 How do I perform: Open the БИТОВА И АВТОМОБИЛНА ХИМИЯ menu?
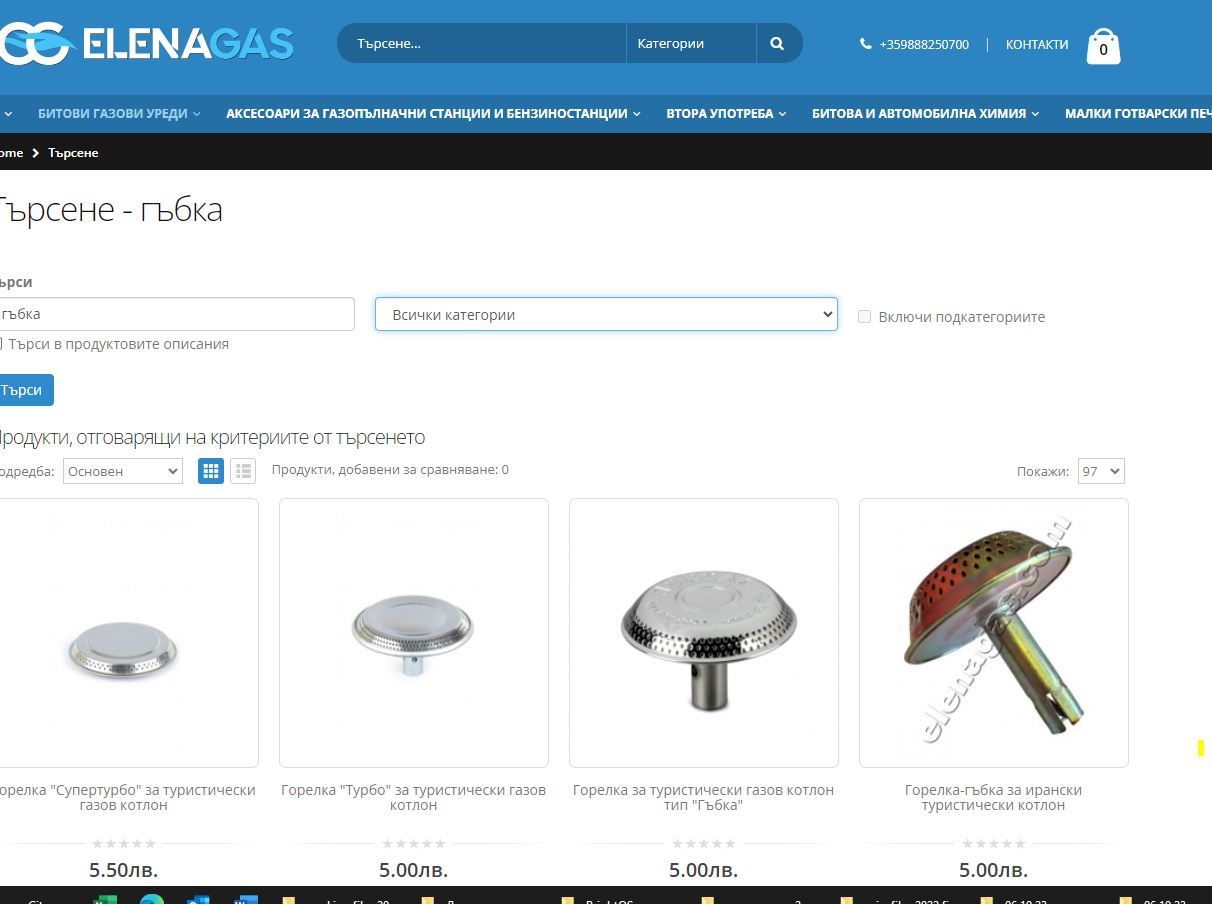tap(925, 113)
